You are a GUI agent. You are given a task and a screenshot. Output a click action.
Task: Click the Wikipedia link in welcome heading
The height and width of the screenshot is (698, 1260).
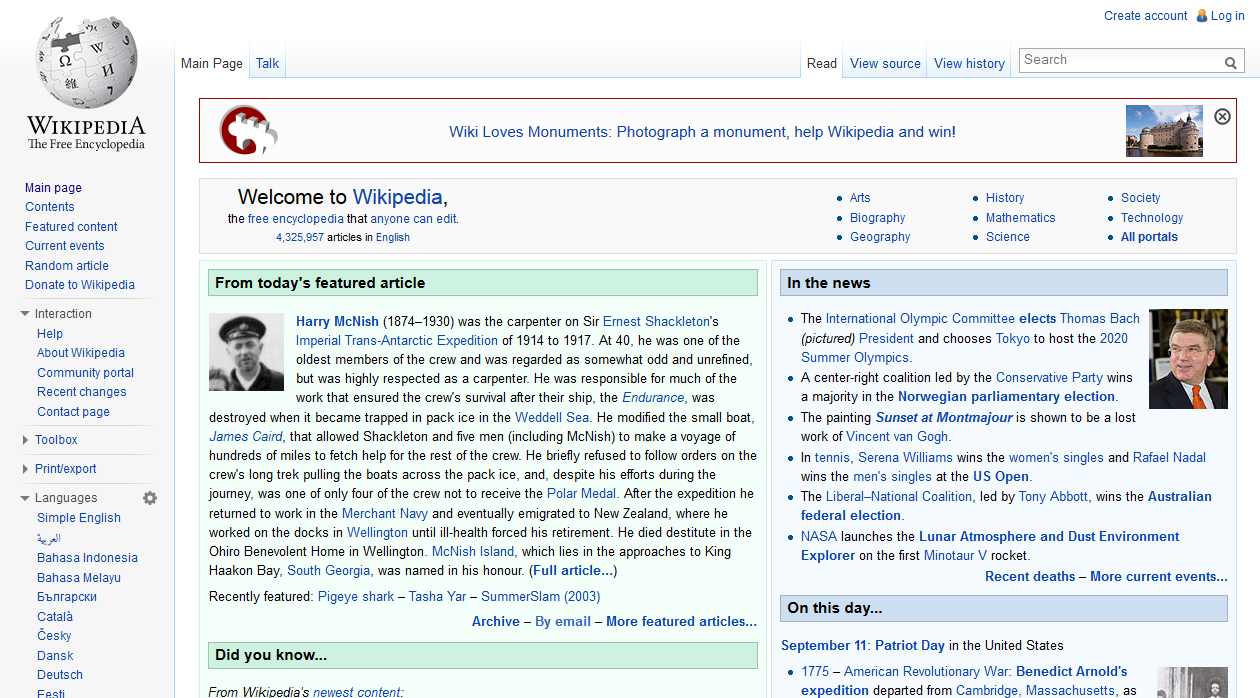click(x=397, y=197)
